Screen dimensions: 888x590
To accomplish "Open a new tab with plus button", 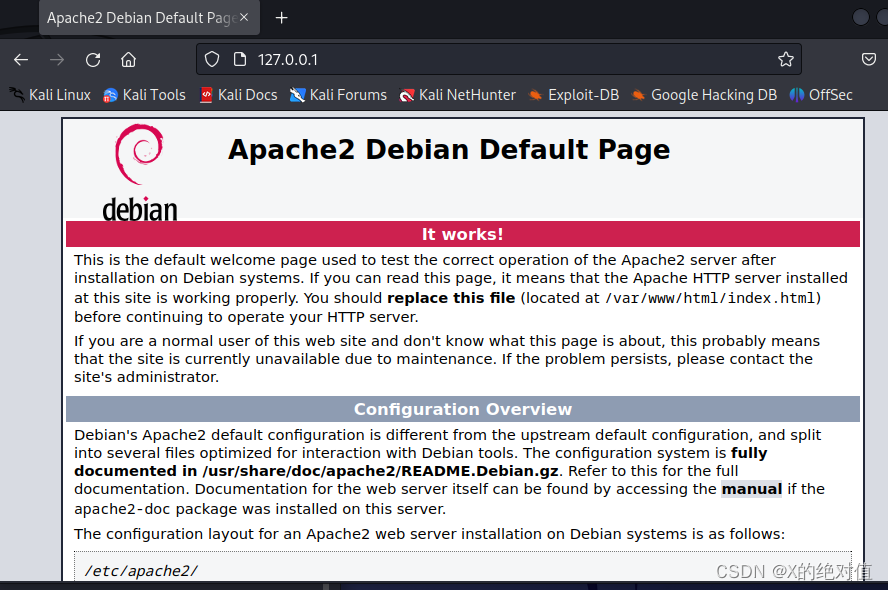I will 281,18.
